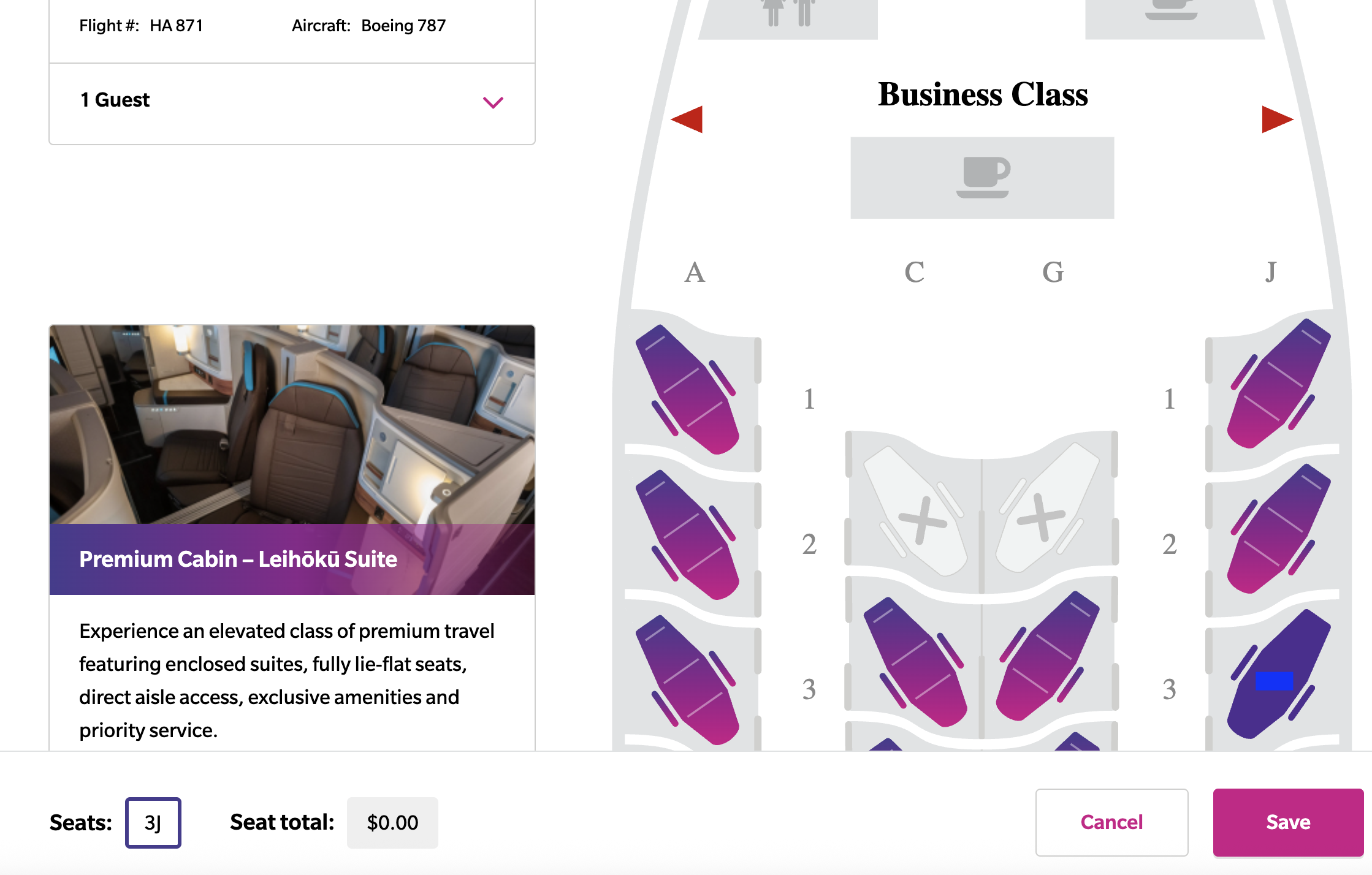The width and height of the screenshot is (1372, 875).
Task: Choose center seat 3G
Action: [1048, 656]
